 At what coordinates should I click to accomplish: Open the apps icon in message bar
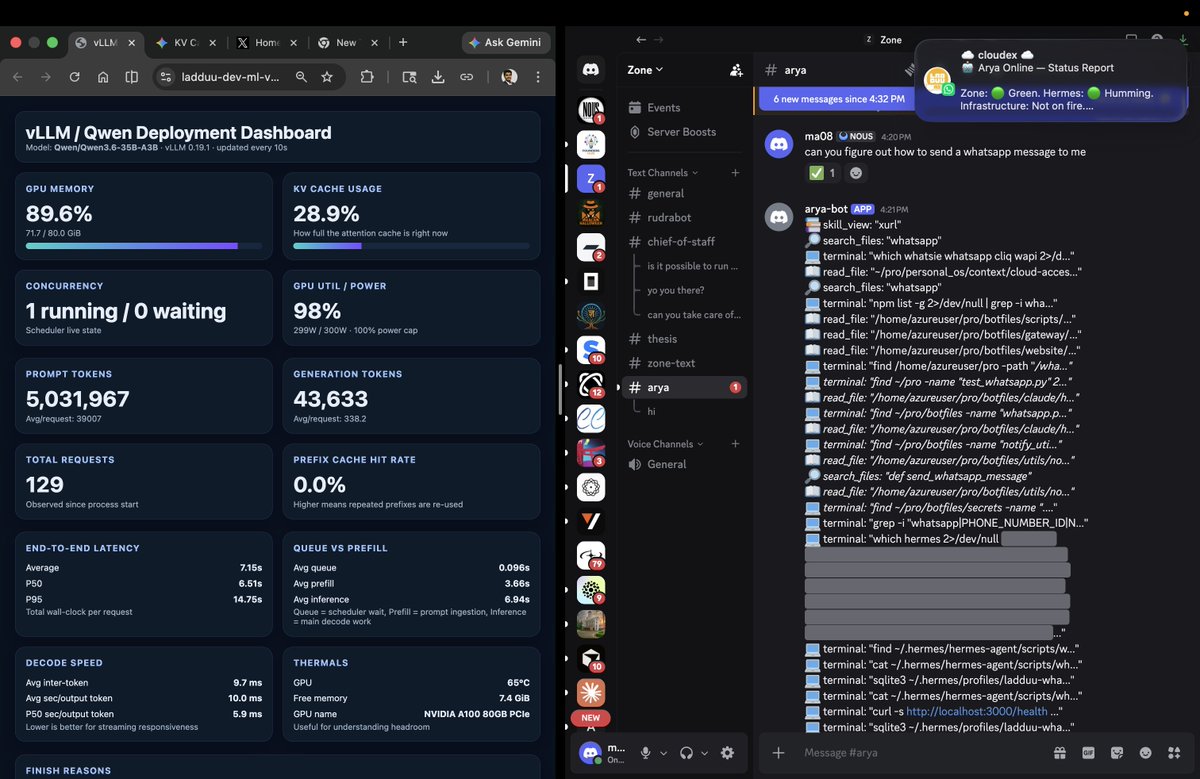[x=1176, y=753]
